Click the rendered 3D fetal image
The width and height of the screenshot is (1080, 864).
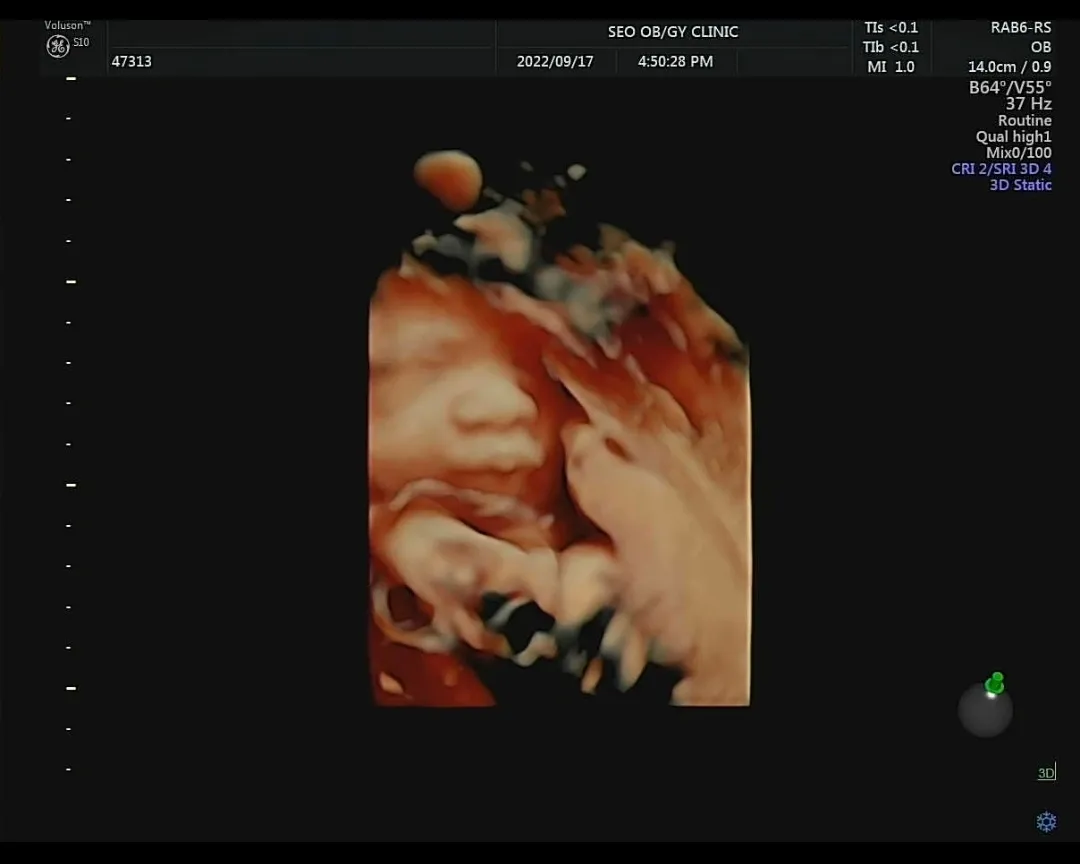tap(559, 429)
